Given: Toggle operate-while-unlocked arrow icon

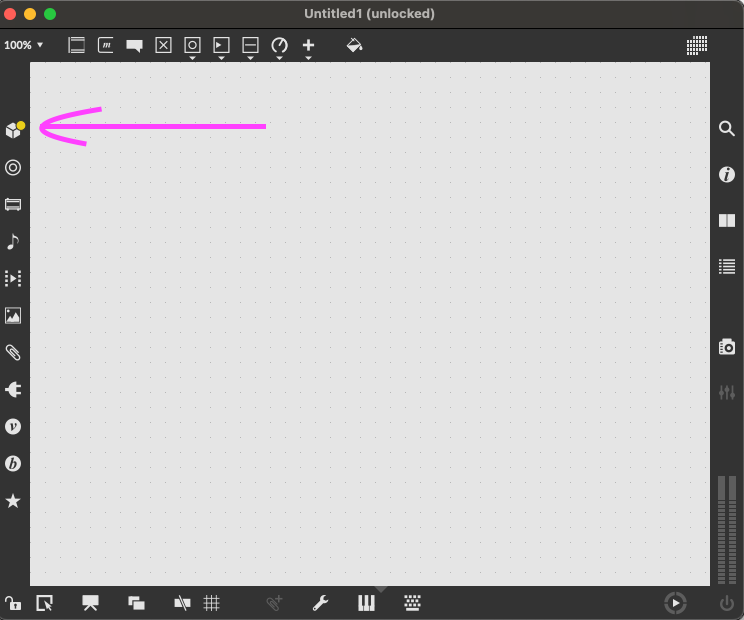Looking at the screenshot, I should click(44, 603).
